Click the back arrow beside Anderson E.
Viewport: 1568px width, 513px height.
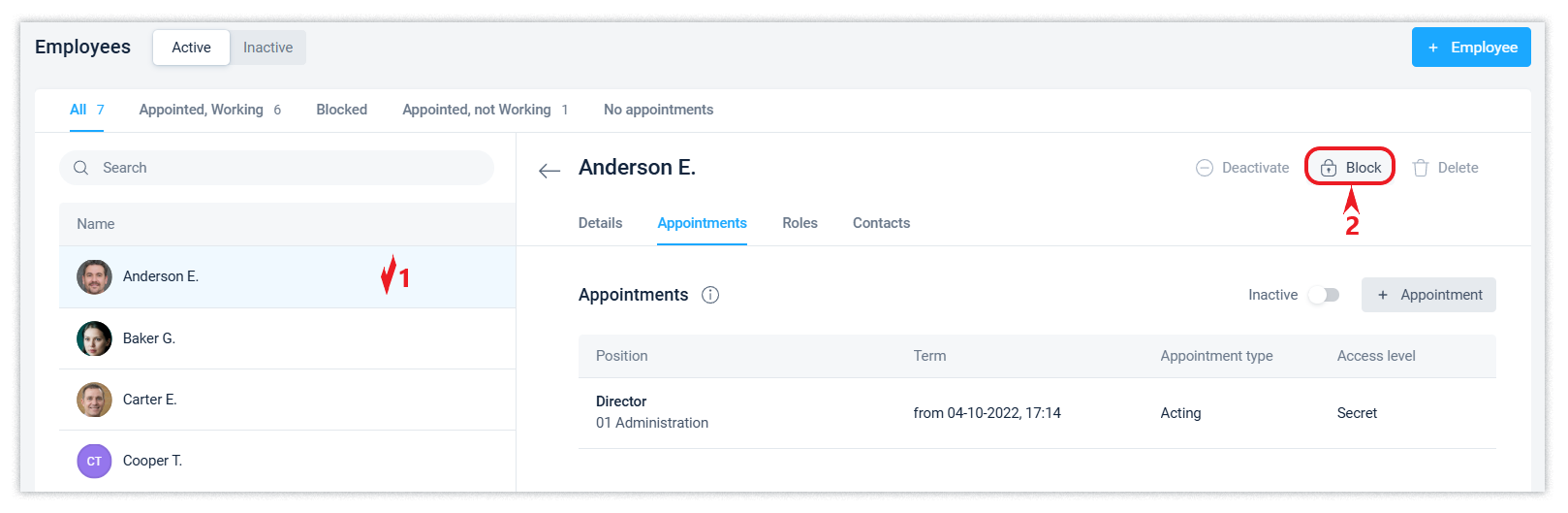(x=549, y=171)
